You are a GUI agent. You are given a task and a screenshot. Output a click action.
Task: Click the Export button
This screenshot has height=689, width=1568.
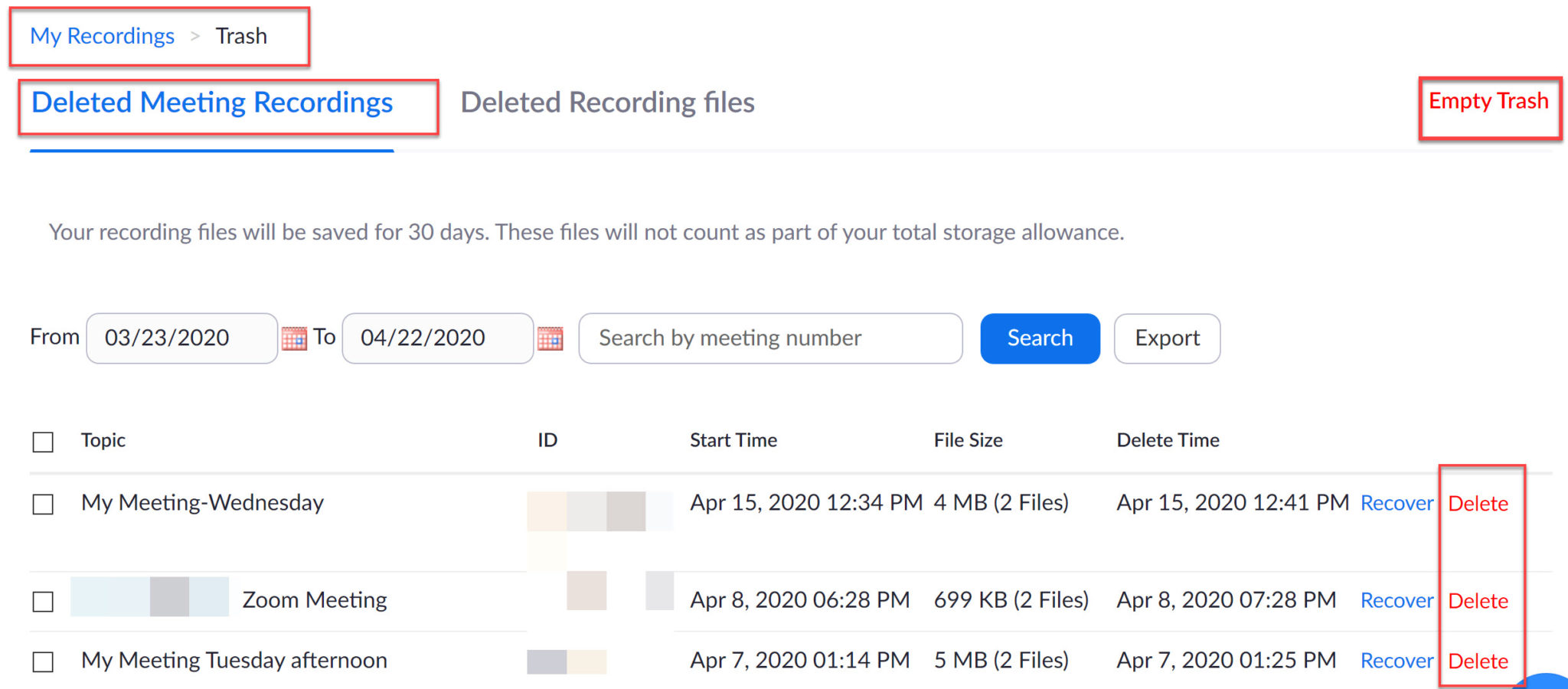pos(1167,338)
